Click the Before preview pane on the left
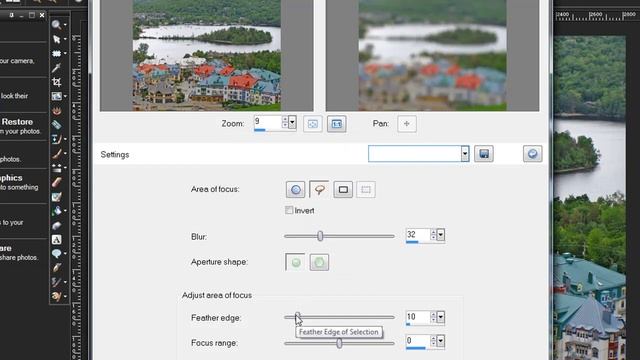This screenshot has height=360, width=640. pos(207,55)
